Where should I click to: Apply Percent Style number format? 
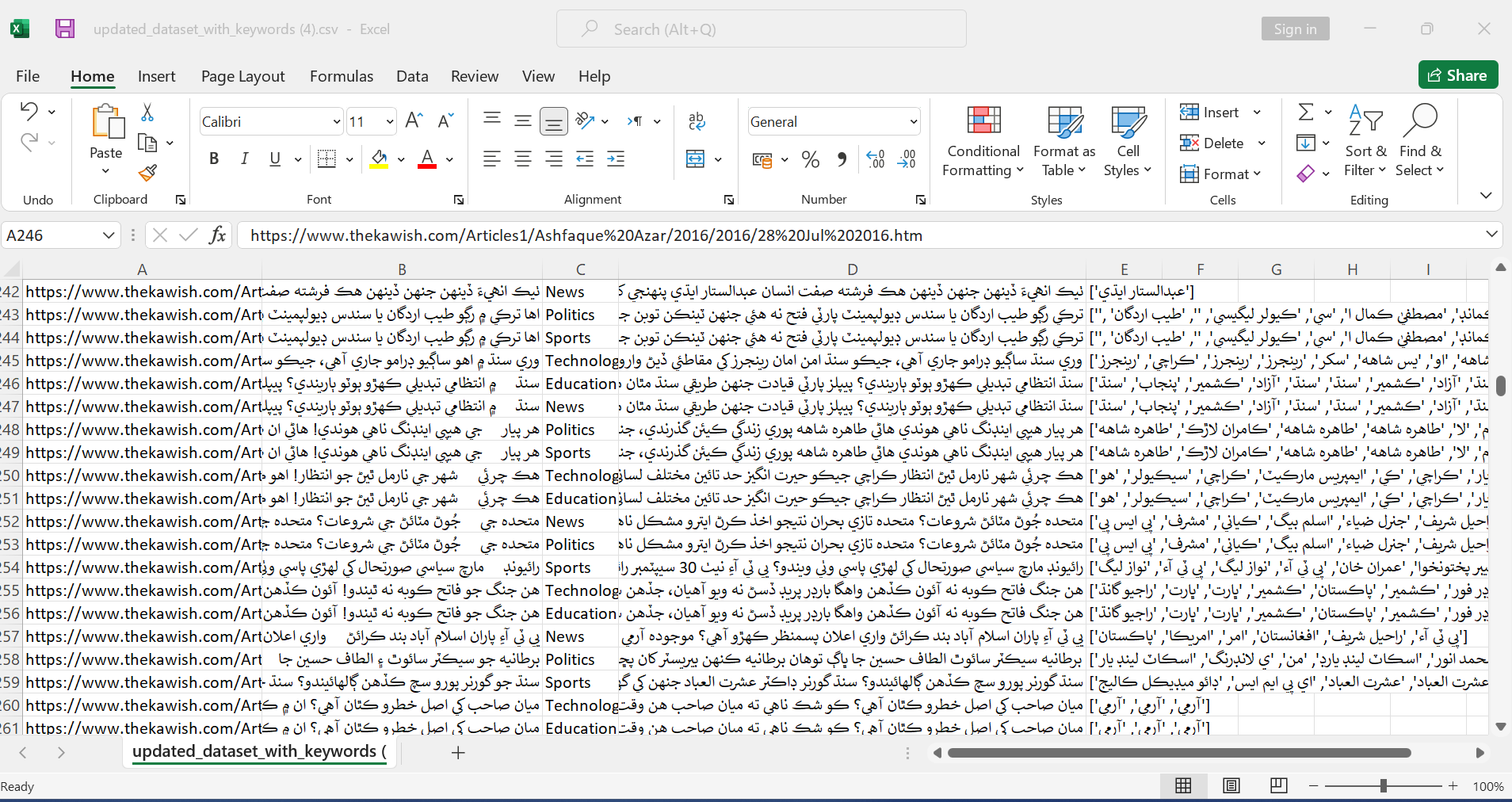click(810, 159)
